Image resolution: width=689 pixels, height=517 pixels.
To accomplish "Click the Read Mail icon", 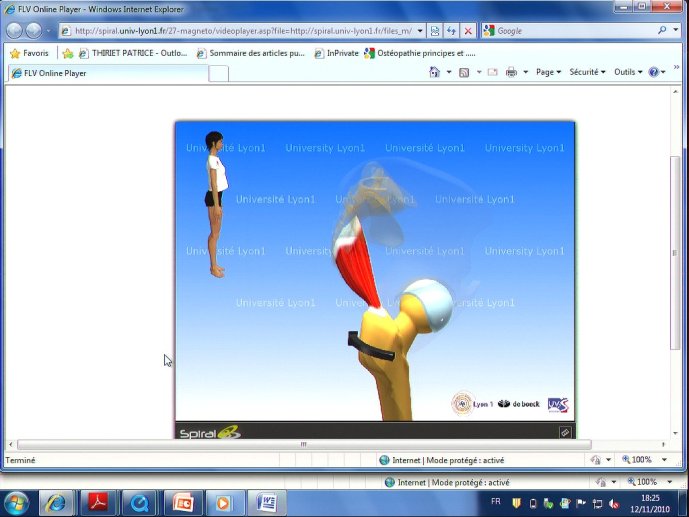I will 493,72.
